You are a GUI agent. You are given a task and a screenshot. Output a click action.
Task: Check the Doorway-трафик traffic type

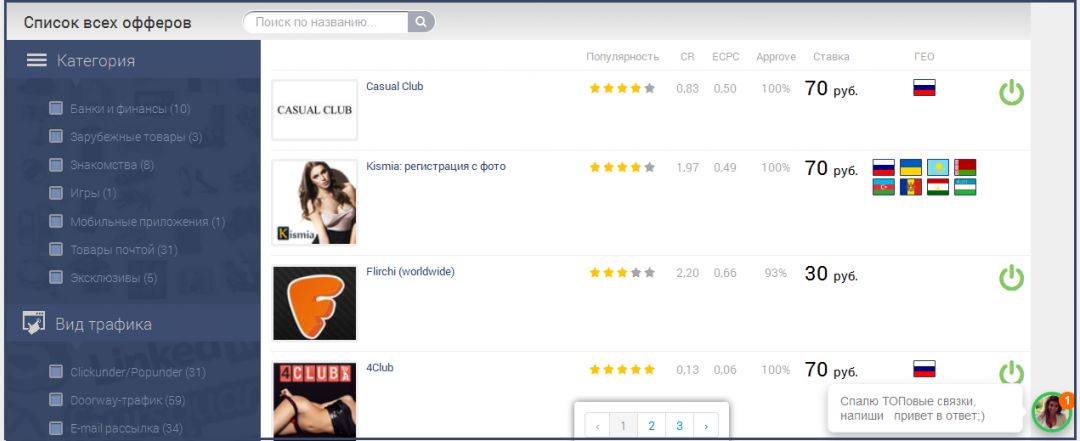pyautogui.click(x=56, y=400)
